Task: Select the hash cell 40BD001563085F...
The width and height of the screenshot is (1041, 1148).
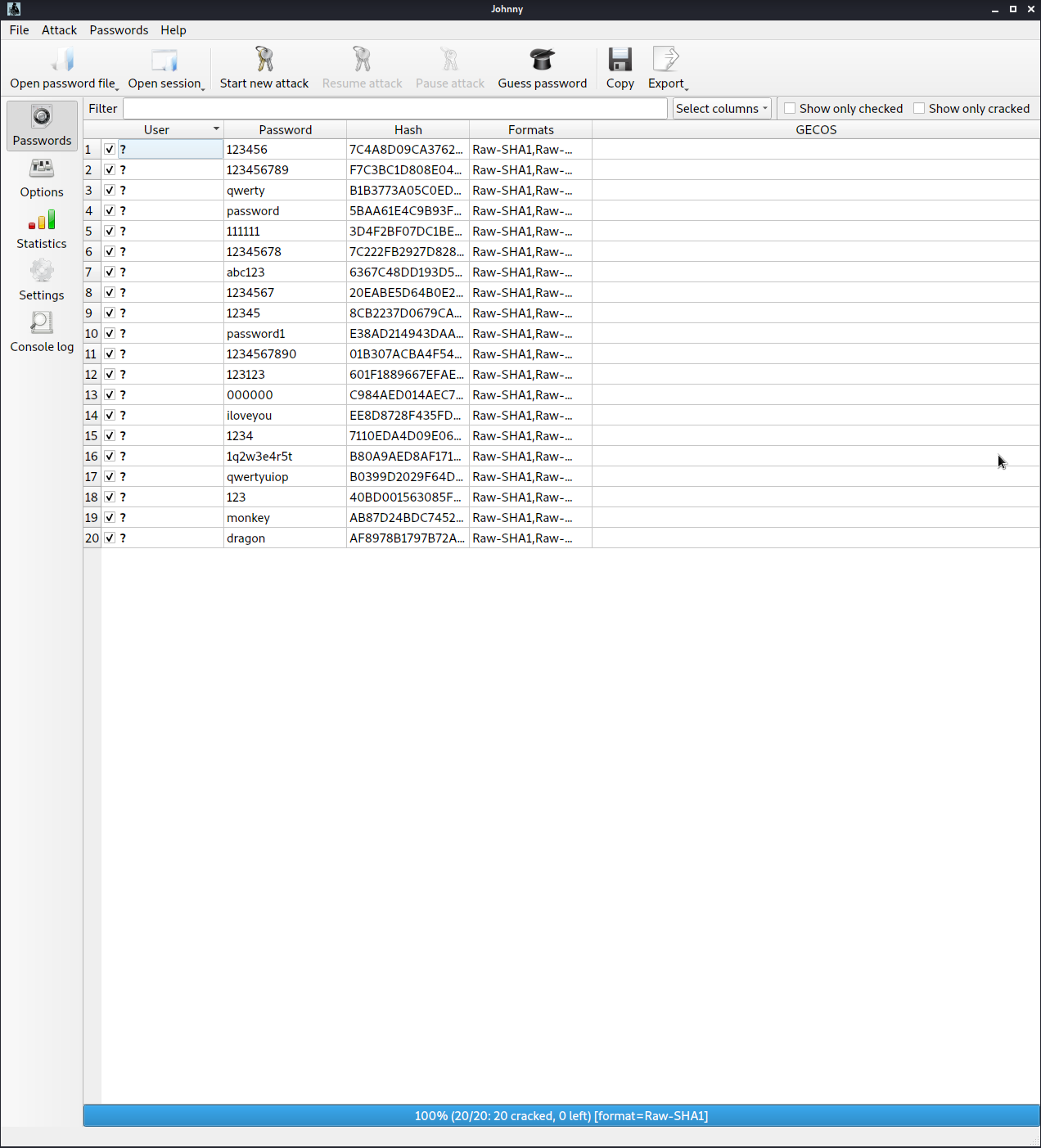Action: pyautogui.click(x=408, y=497)
